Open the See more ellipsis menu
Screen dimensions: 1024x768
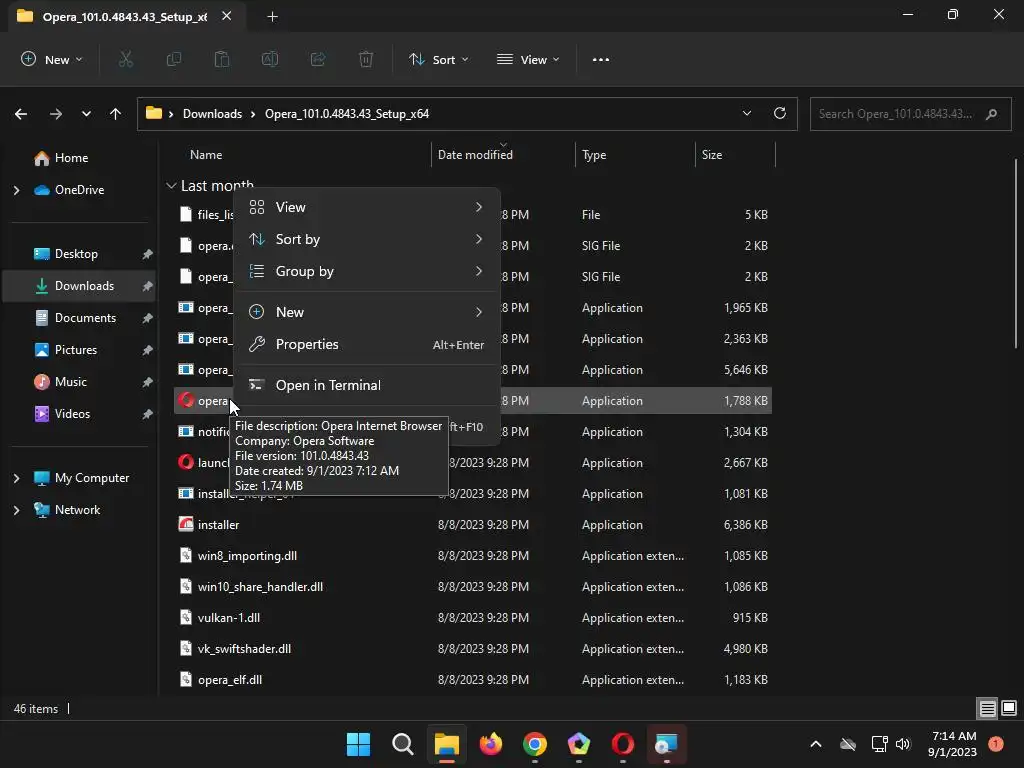click(x=601, y=59)
